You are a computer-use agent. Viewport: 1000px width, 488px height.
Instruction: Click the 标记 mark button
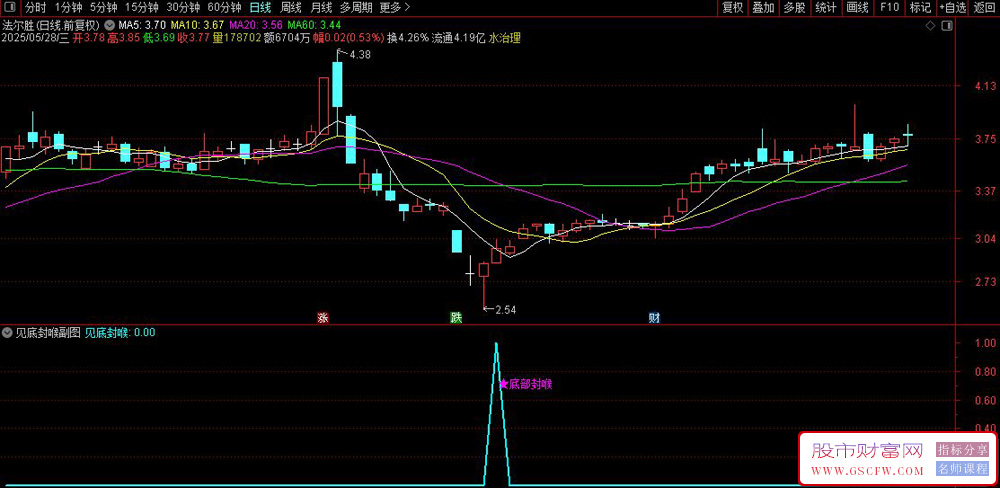point(920,8)
